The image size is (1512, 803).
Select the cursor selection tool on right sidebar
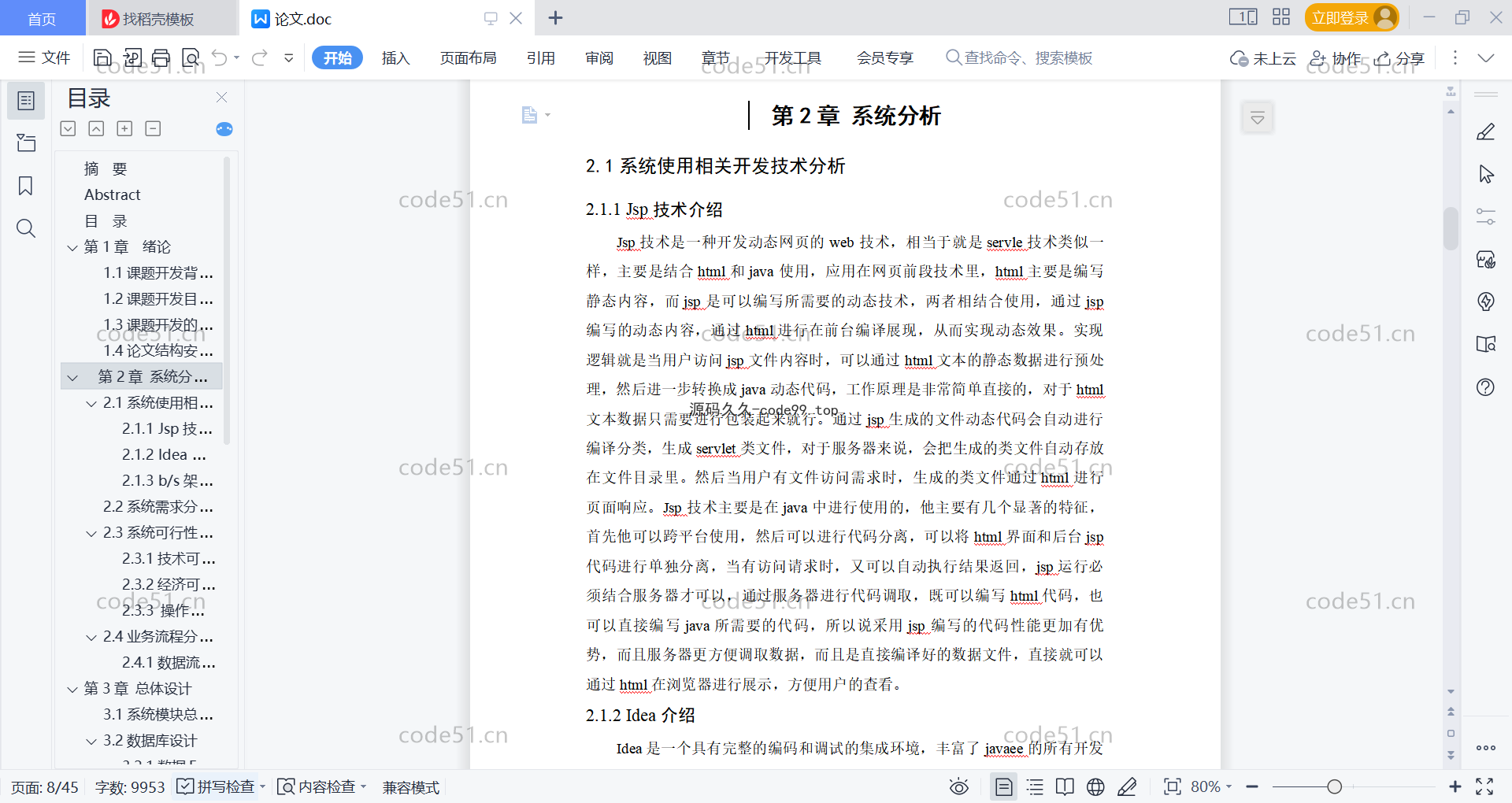point(1486,174)
